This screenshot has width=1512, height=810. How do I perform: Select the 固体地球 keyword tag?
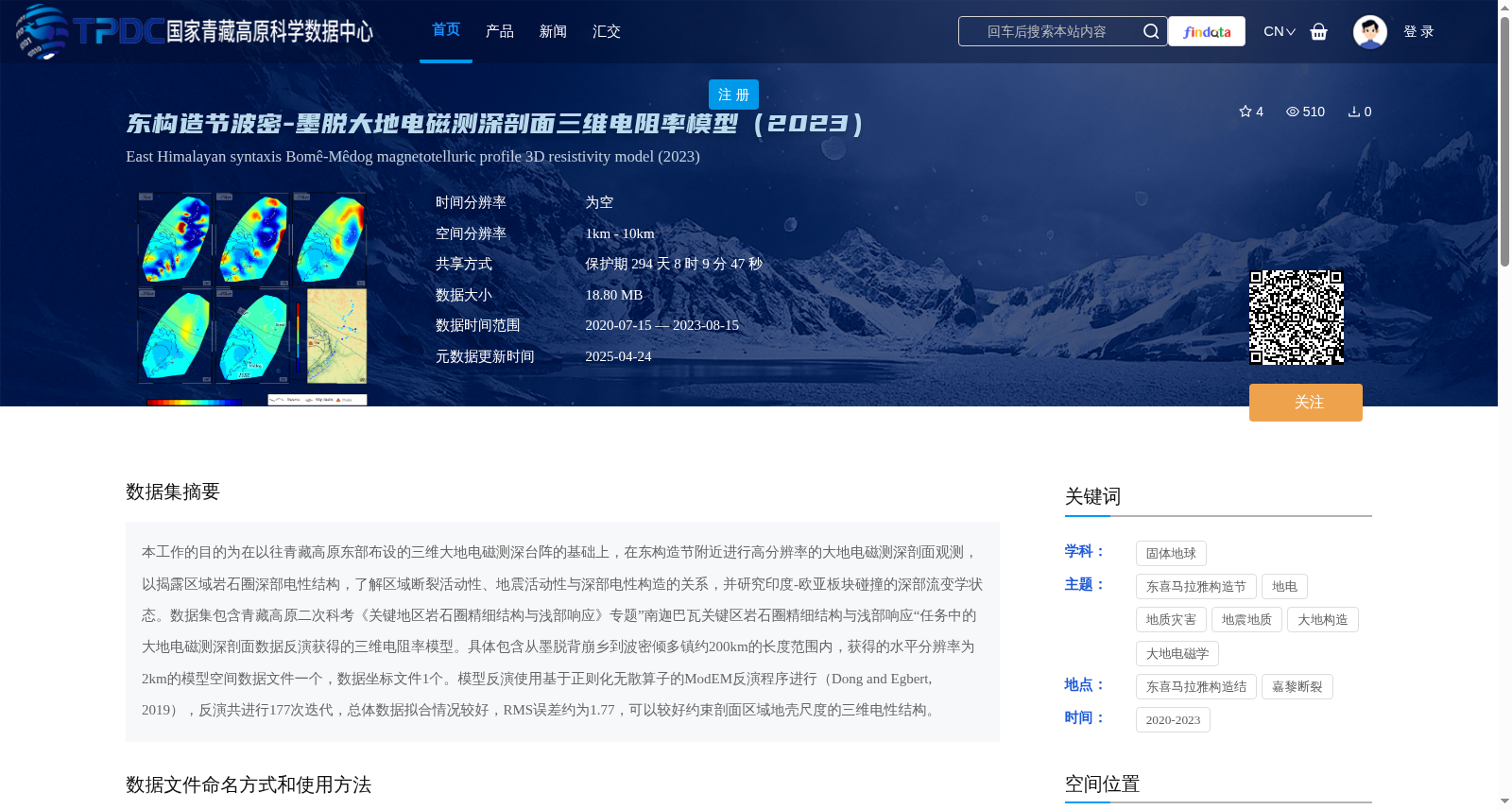(x=1171, y=554)
